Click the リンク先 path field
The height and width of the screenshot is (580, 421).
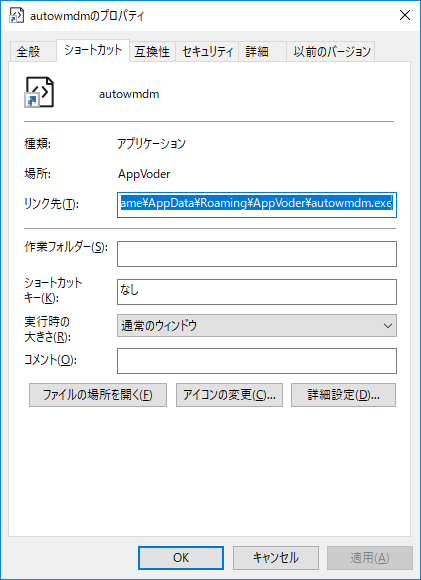(257, 205)
